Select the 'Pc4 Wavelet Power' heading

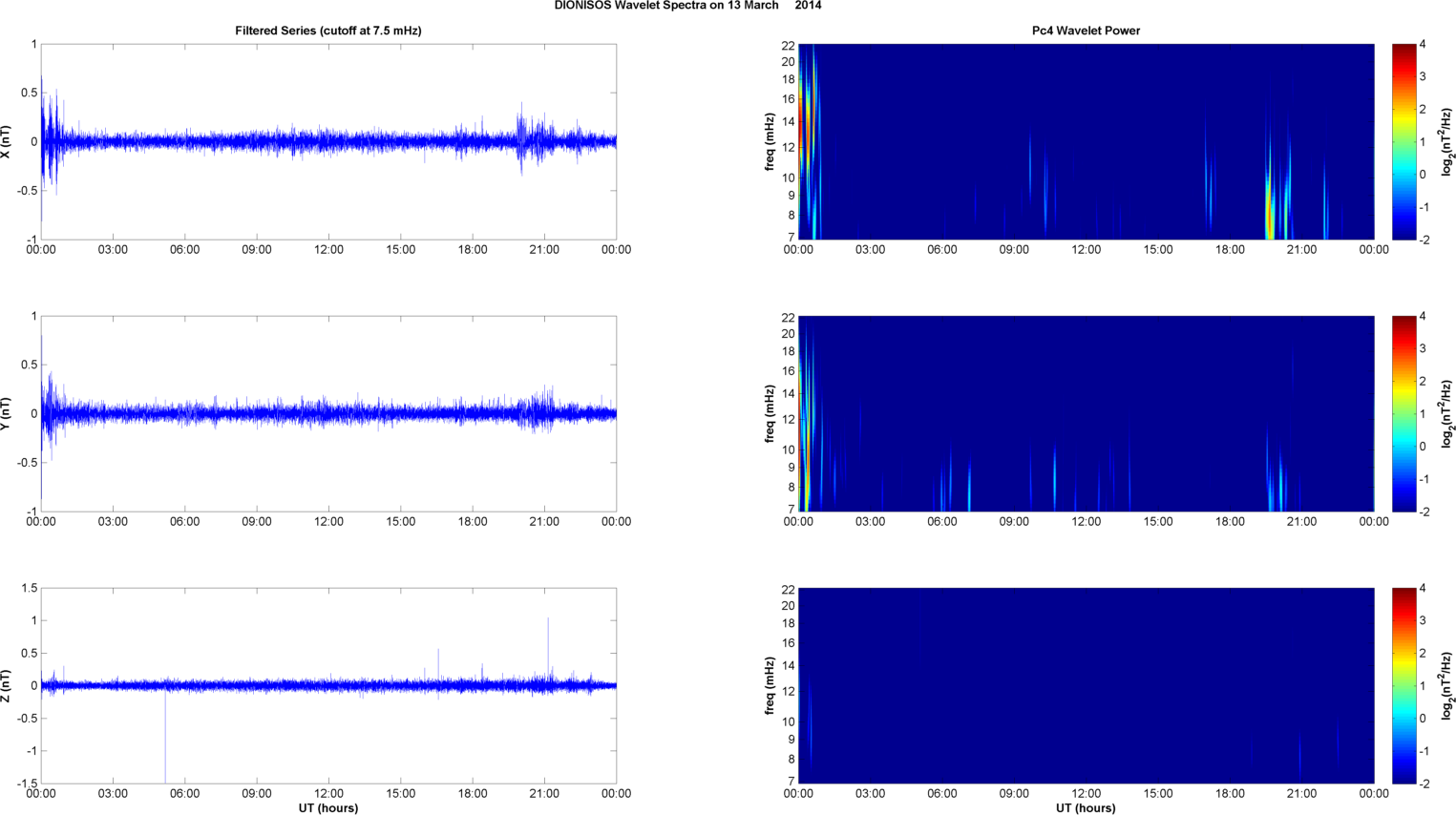click(x=1086, y=31)
